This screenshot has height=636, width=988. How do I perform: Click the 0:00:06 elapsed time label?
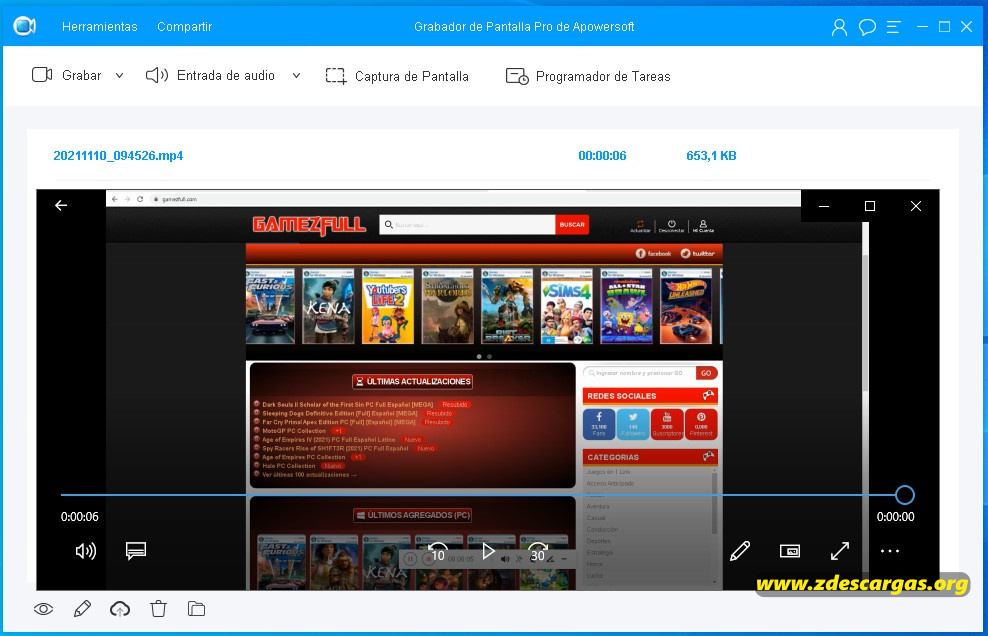80,517
